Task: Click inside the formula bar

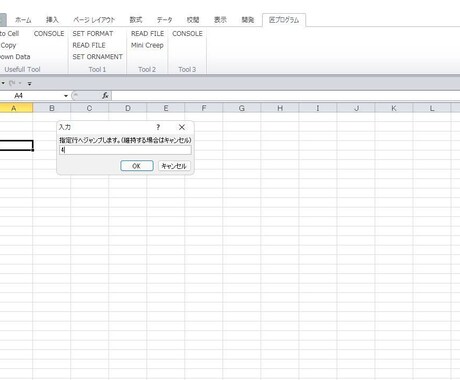Action: (285, 96)
